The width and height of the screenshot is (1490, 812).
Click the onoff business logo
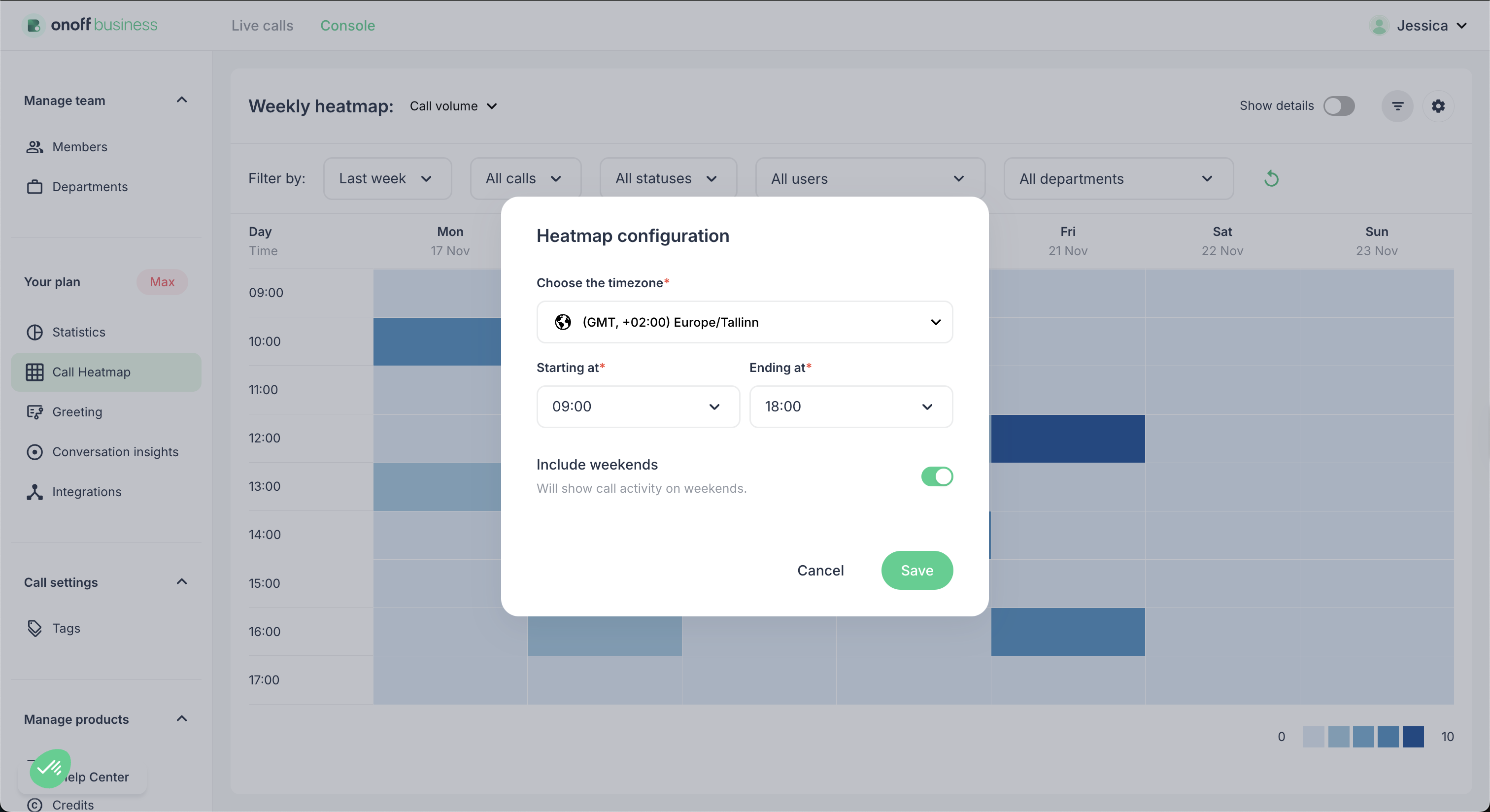[90, 25]
